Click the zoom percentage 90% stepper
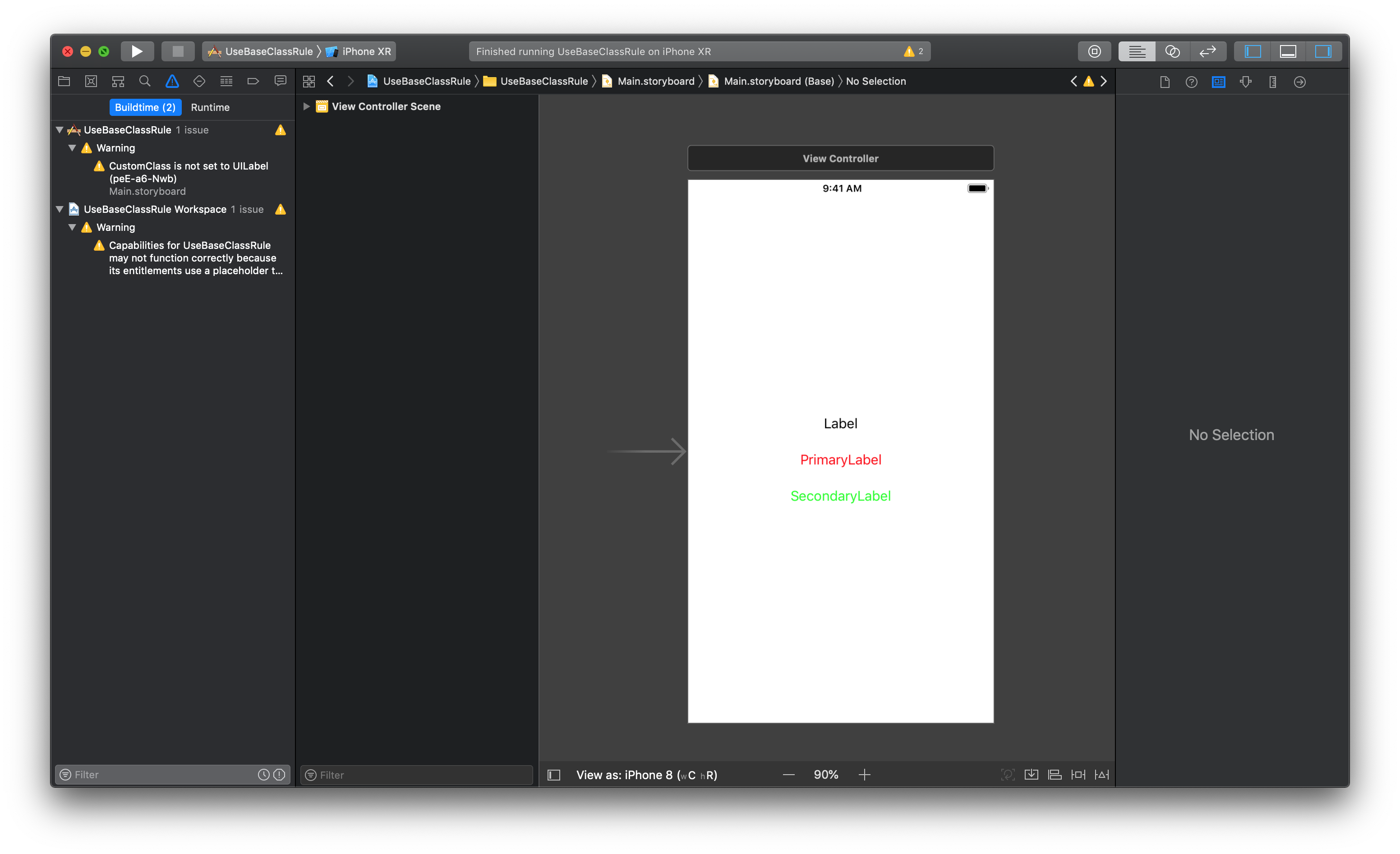Image resolution: width=1400 pixels, height=854 pixels. point(824,774)
